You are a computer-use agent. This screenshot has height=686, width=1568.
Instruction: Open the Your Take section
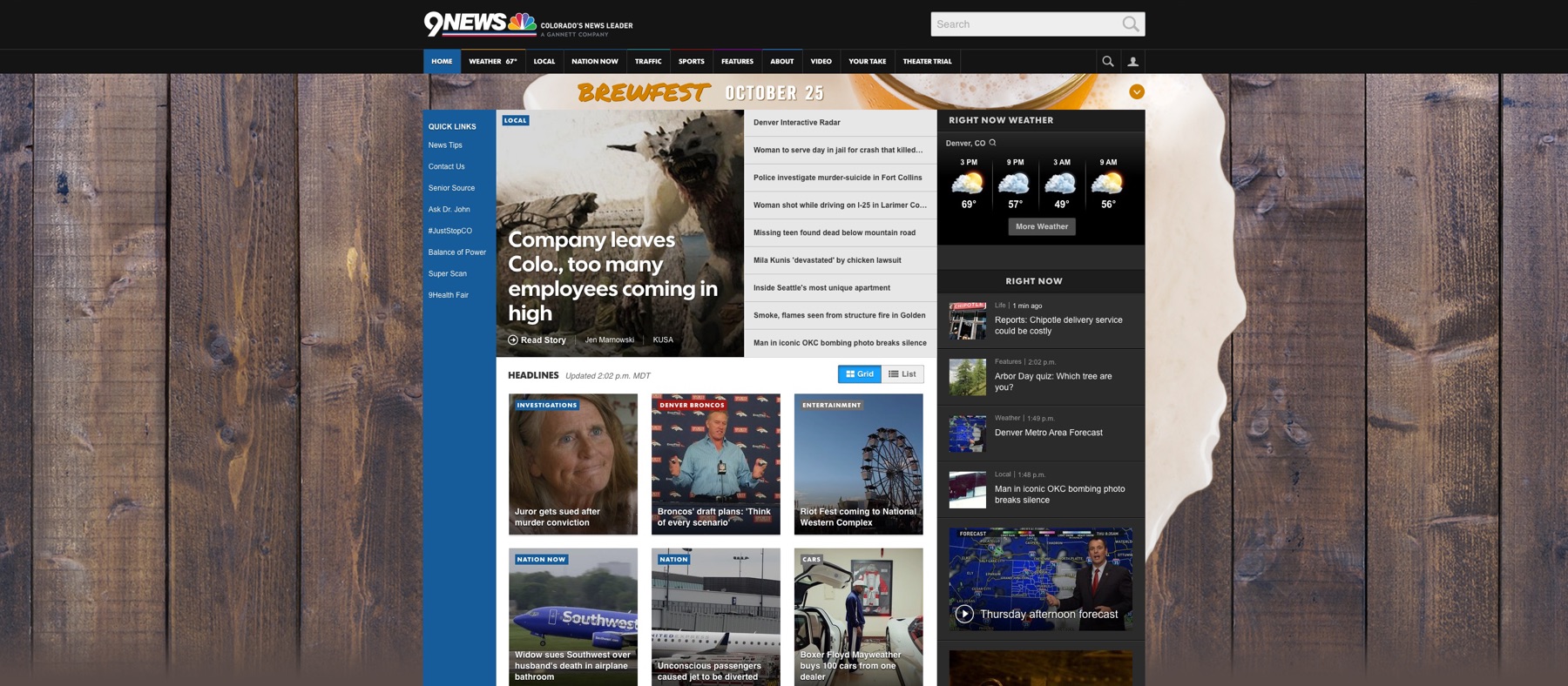[x=868, y=61]
